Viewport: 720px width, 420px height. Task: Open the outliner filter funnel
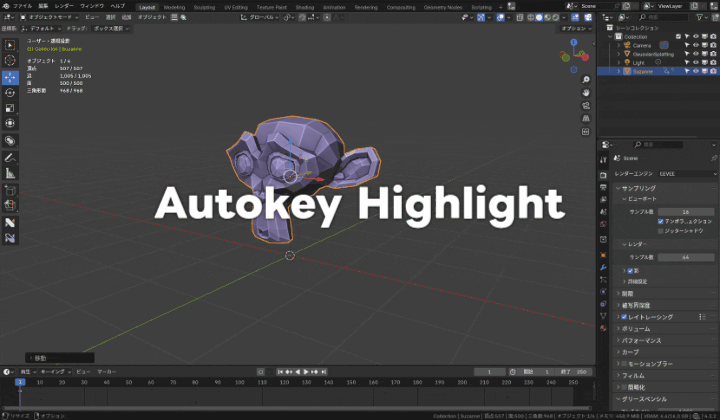pos(700,17)
